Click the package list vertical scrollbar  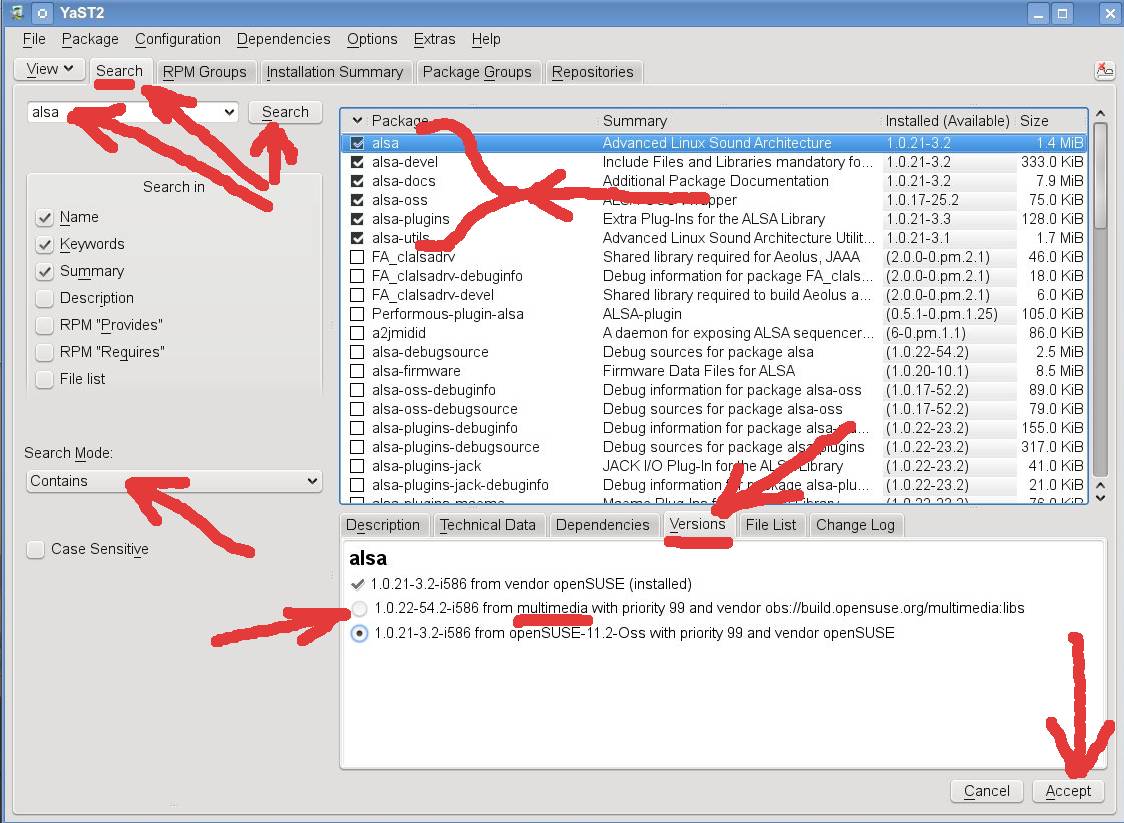[1101, 300]
